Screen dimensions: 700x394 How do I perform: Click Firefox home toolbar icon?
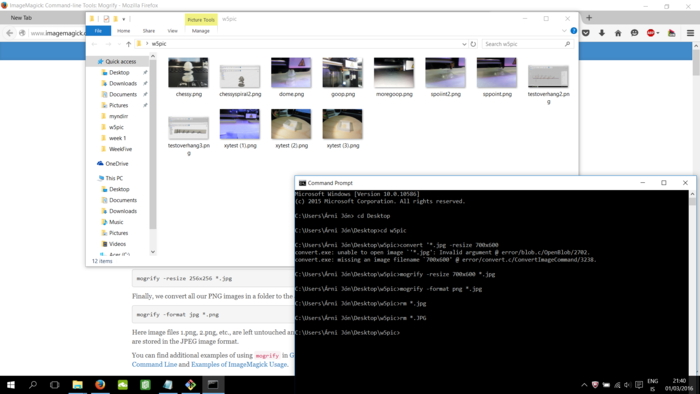click(x=618, y=33)
